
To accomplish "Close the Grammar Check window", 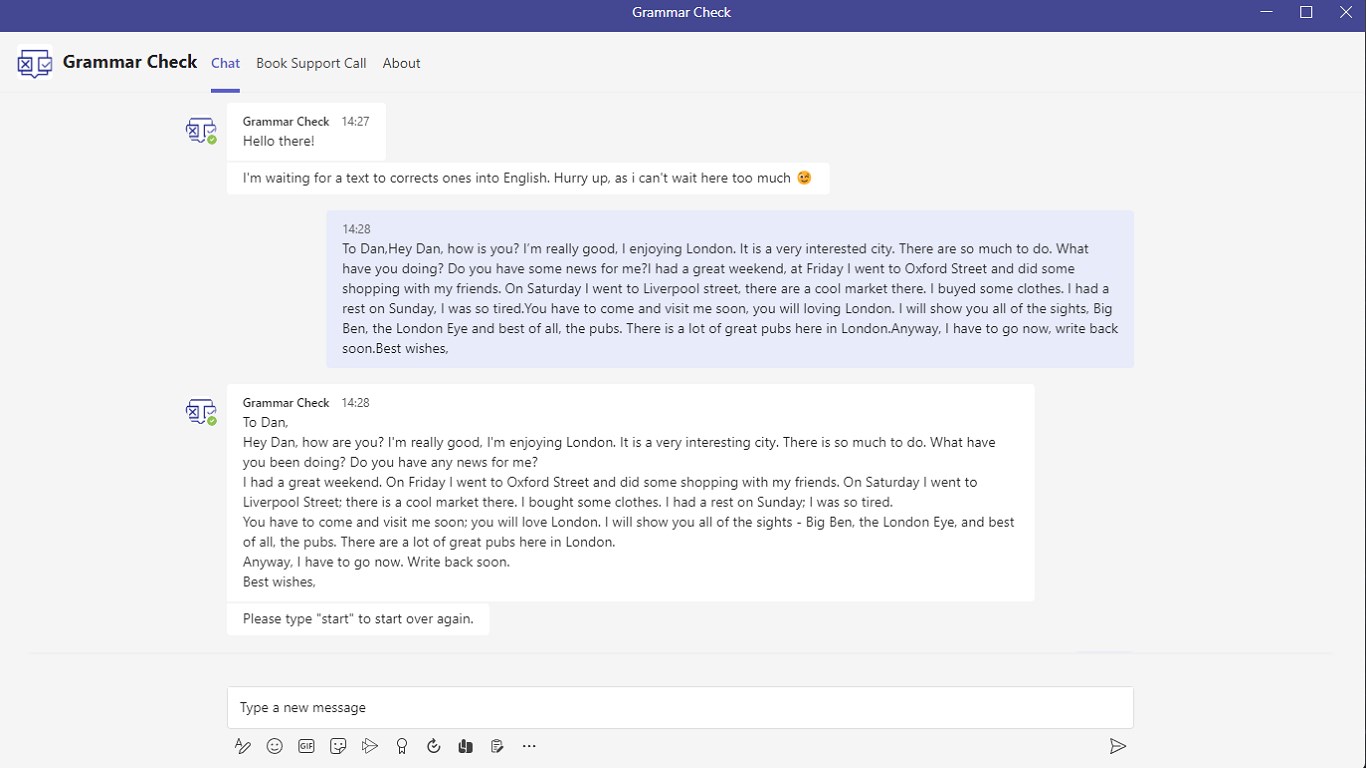I will tap(1345, 12).
